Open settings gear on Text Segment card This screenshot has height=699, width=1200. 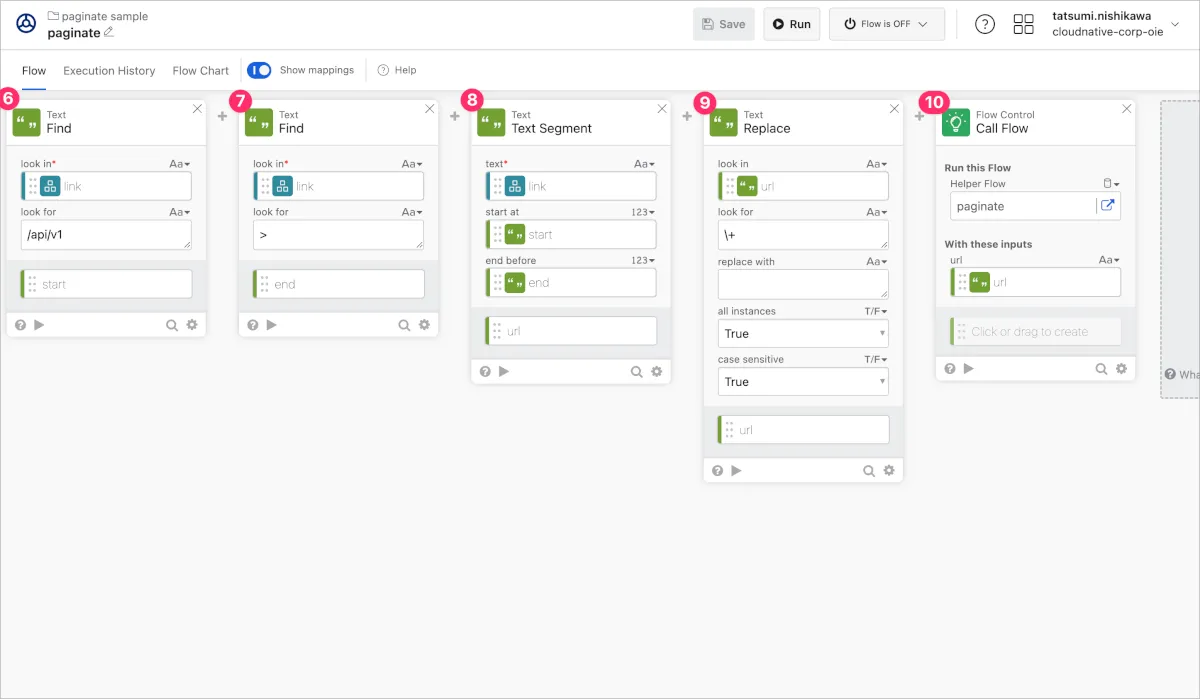[x=657, y=371]
